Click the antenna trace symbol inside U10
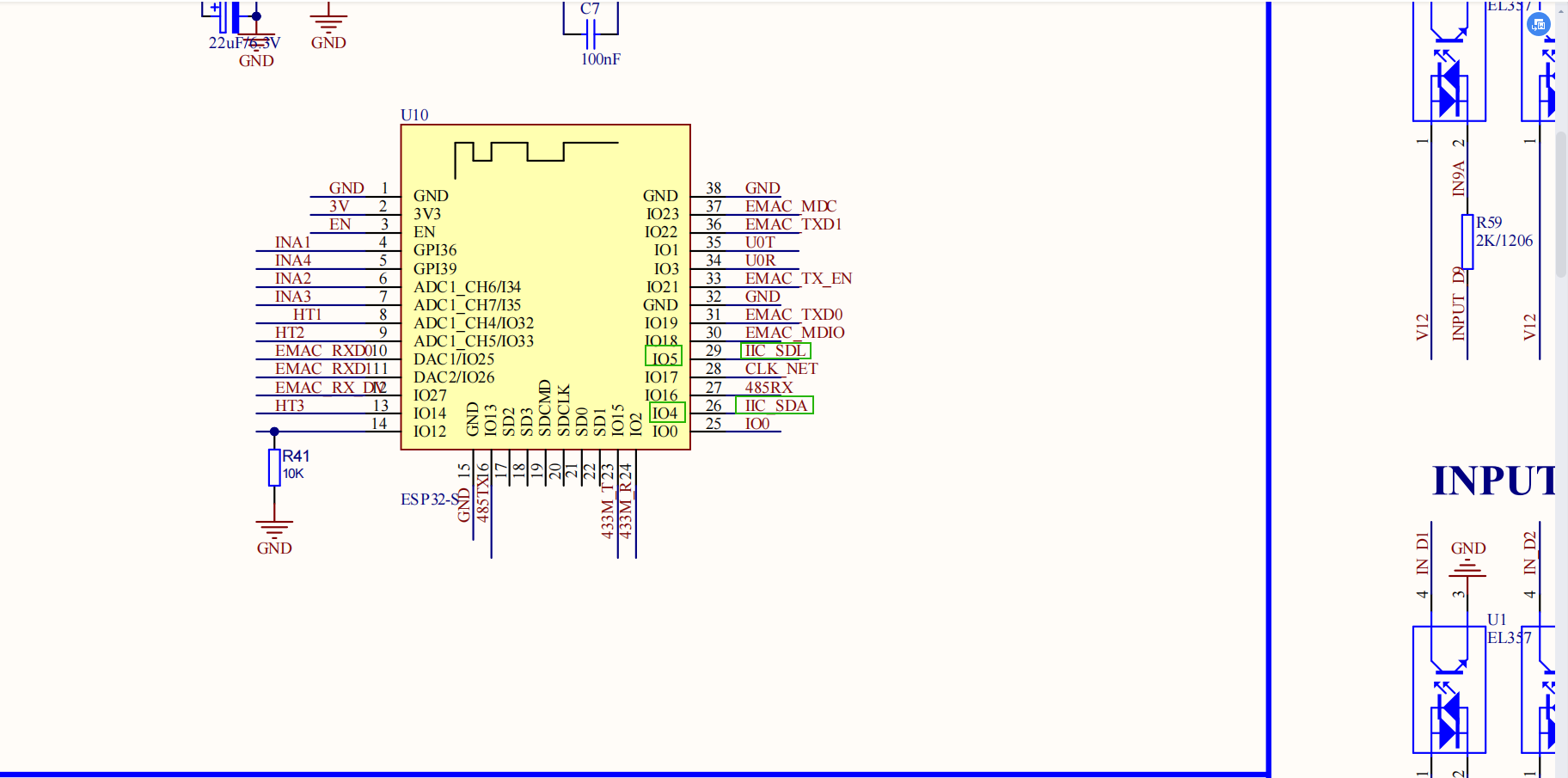 point(535,152)
